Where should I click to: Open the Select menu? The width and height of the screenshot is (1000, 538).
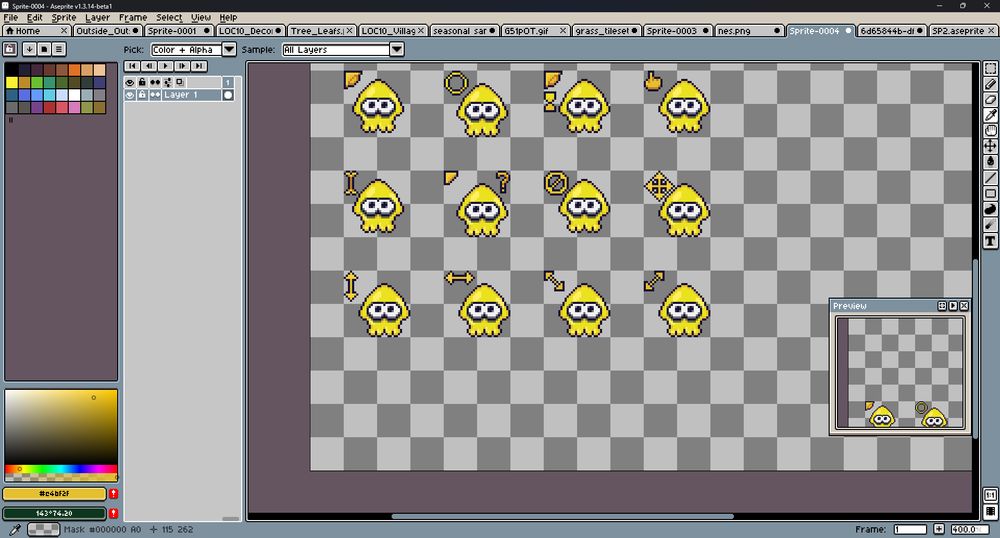coord(169,17)
